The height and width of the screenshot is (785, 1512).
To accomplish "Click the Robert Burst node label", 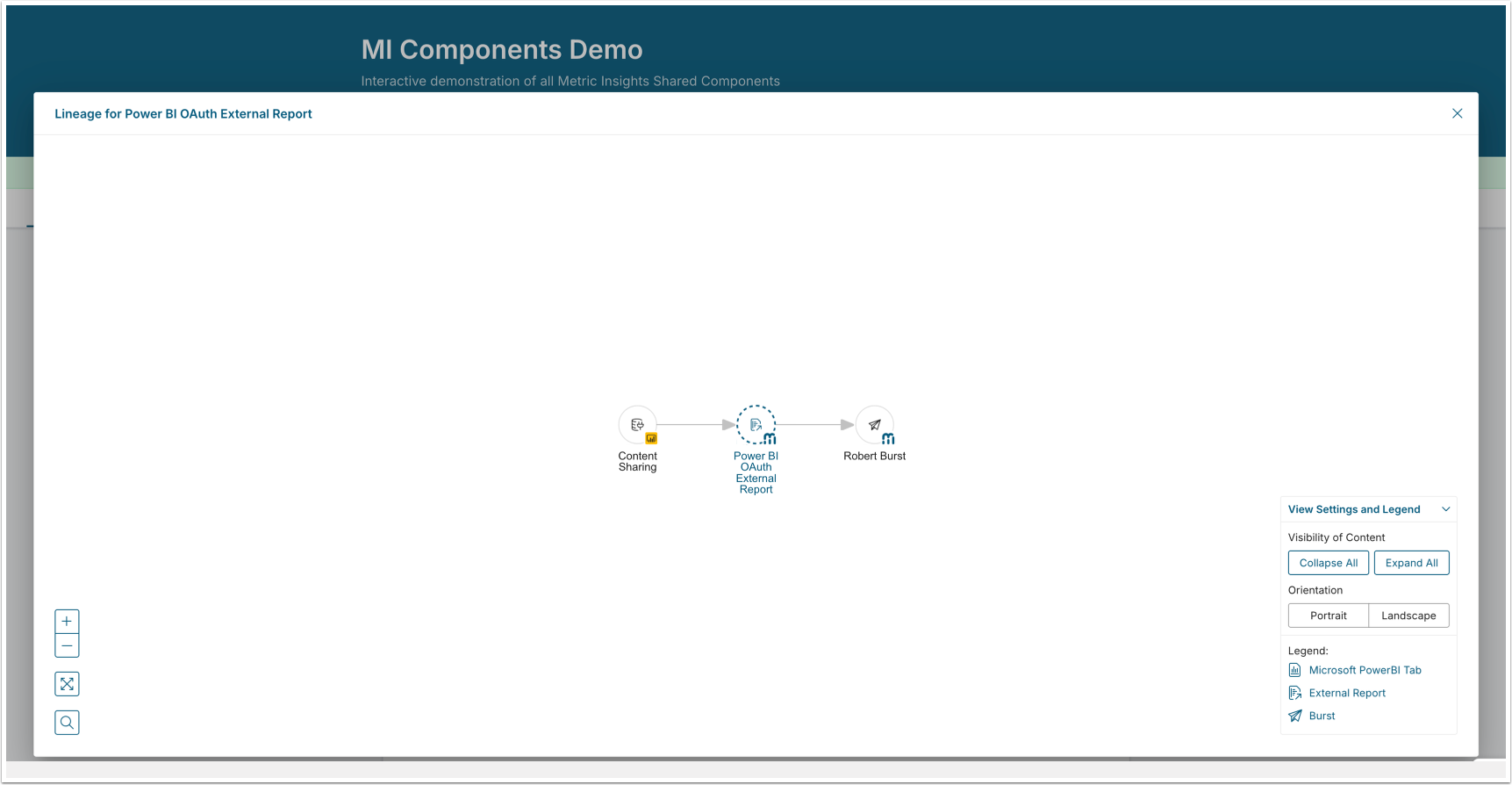I will pos(875,456).
